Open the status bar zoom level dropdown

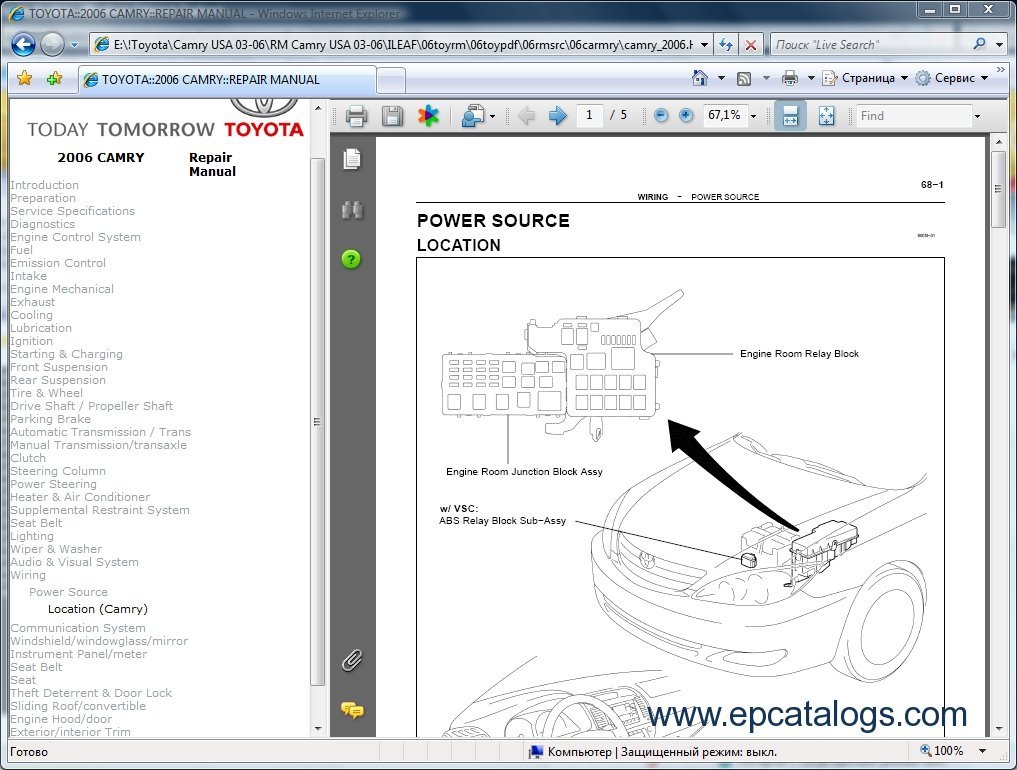tap(983, 751)
